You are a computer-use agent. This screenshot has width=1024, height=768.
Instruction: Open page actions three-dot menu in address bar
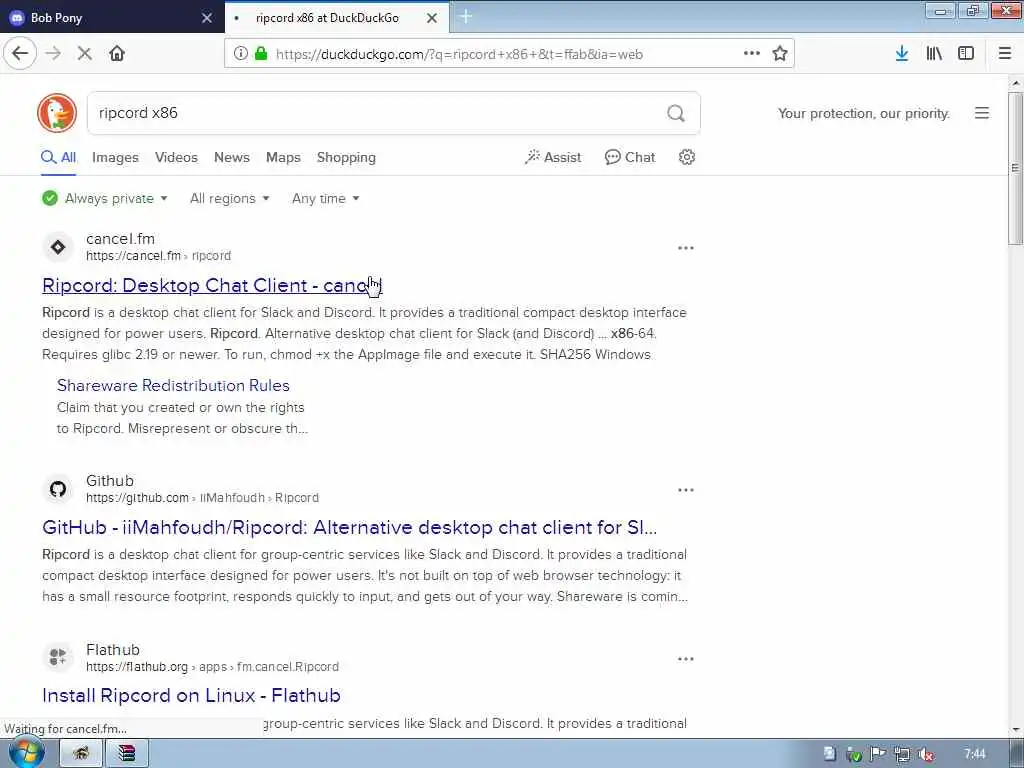coord(752,54)
